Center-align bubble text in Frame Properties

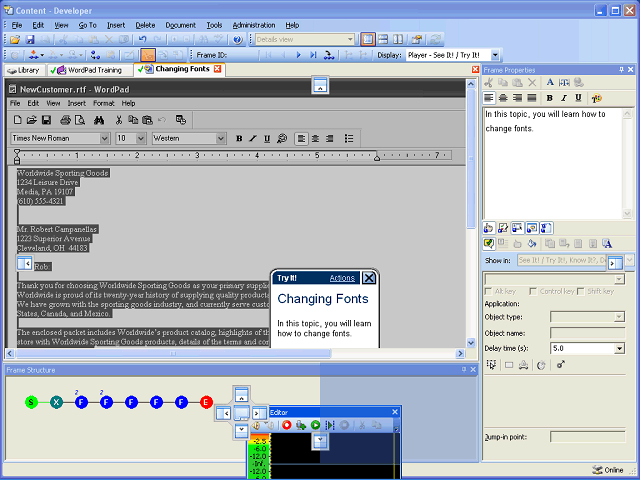point(503,98)
